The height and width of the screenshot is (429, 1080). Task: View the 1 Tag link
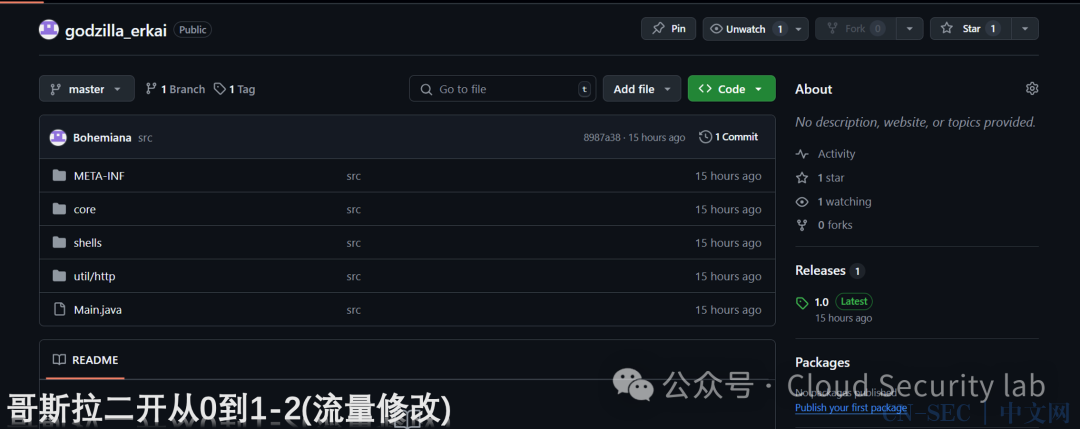[x=235, y=89]
